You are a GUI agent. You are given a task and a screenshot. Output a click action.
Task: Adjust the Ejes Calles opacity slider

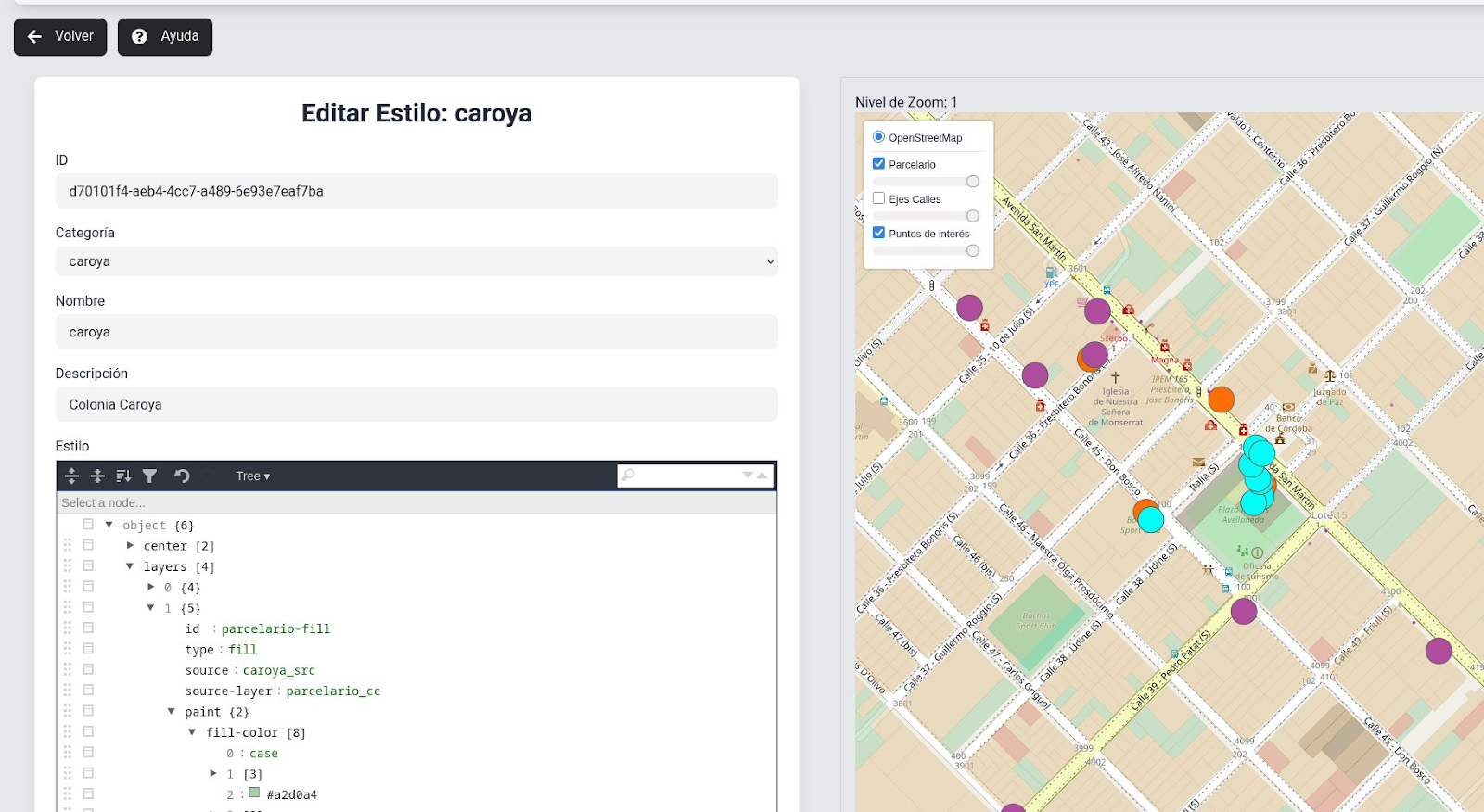coord(927,216)
